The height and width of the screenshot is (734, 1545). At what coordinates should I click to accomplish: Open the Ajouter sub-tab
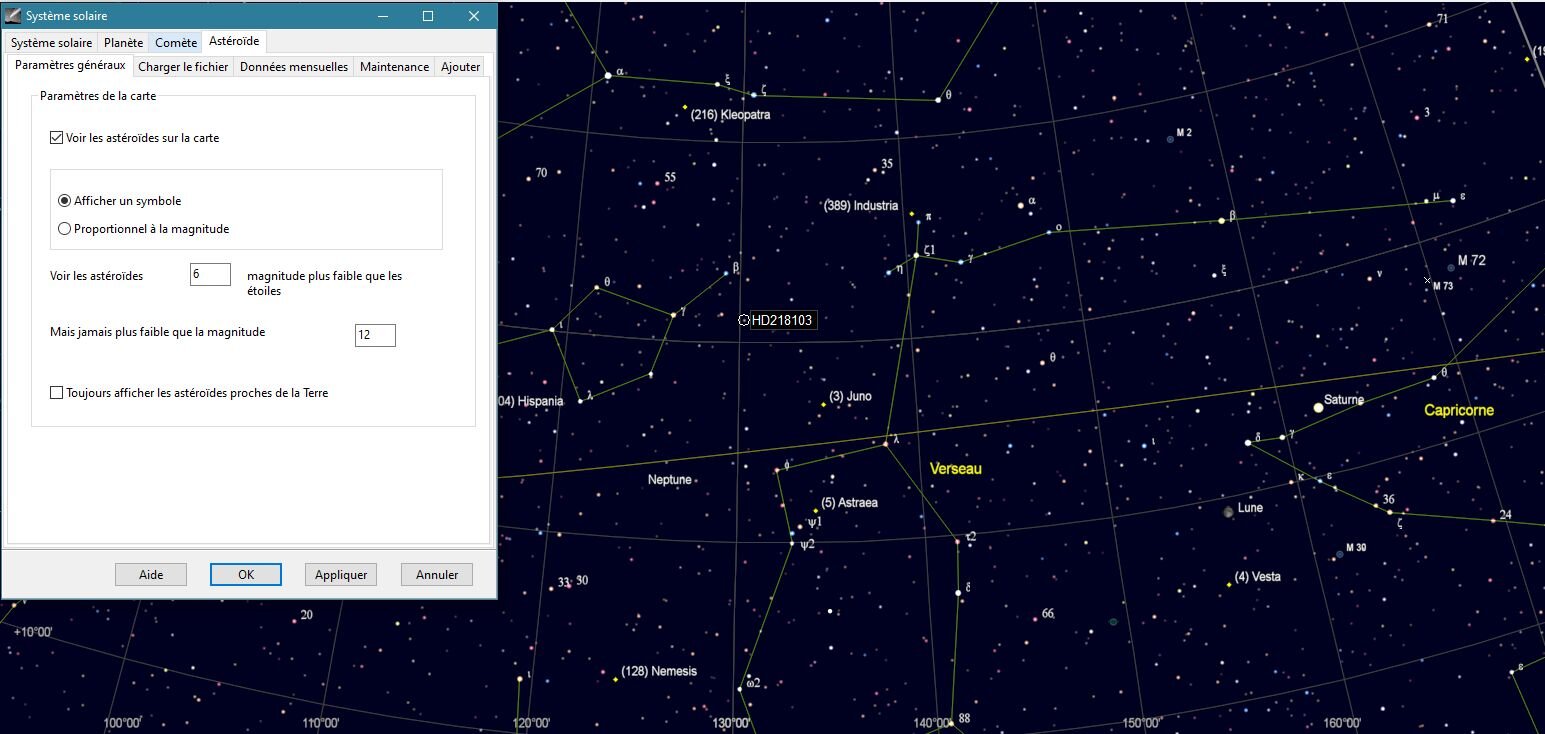pos(461,67)
